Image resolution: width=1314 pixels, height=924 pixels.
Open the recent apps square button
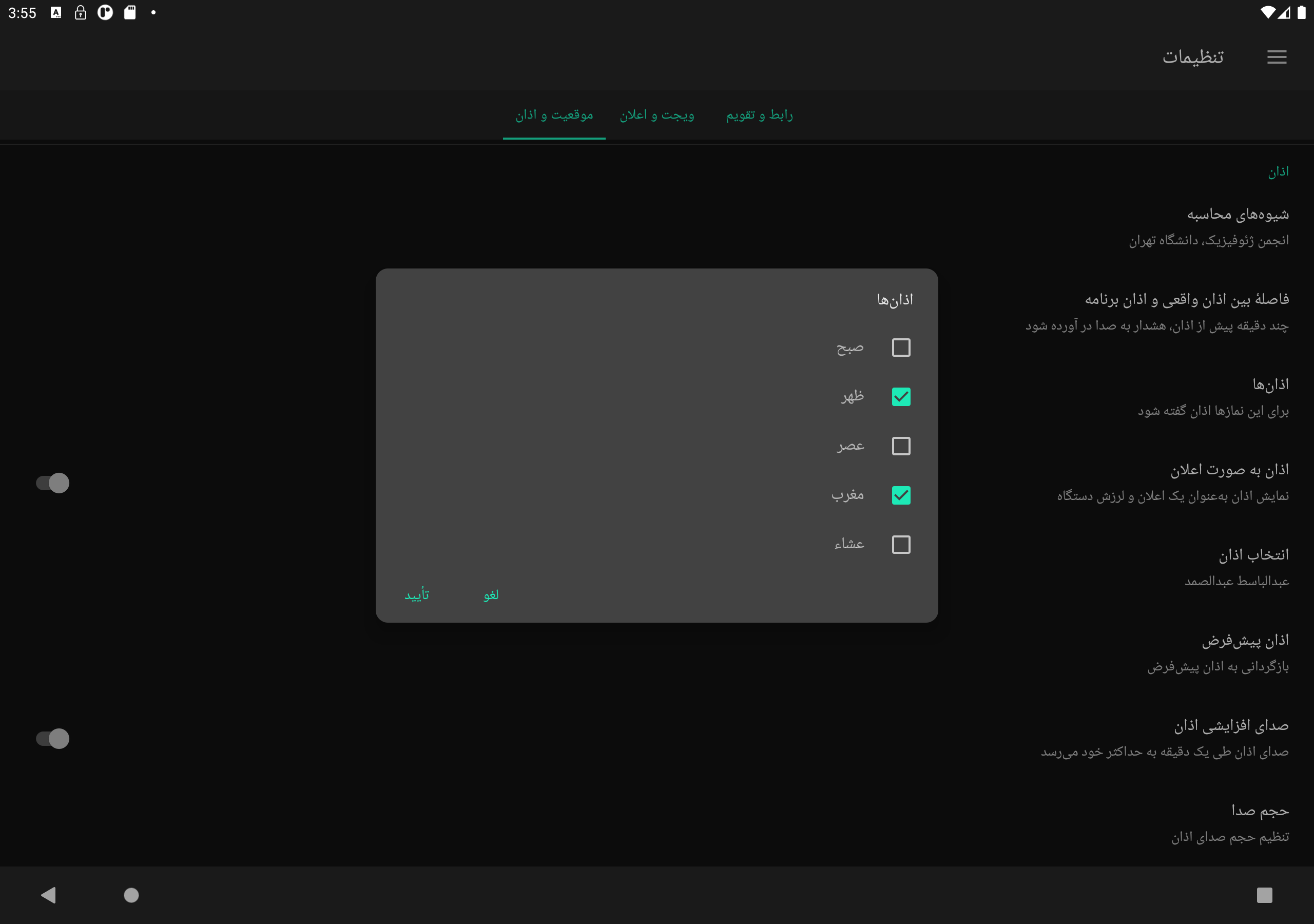tap(1264, 895)
